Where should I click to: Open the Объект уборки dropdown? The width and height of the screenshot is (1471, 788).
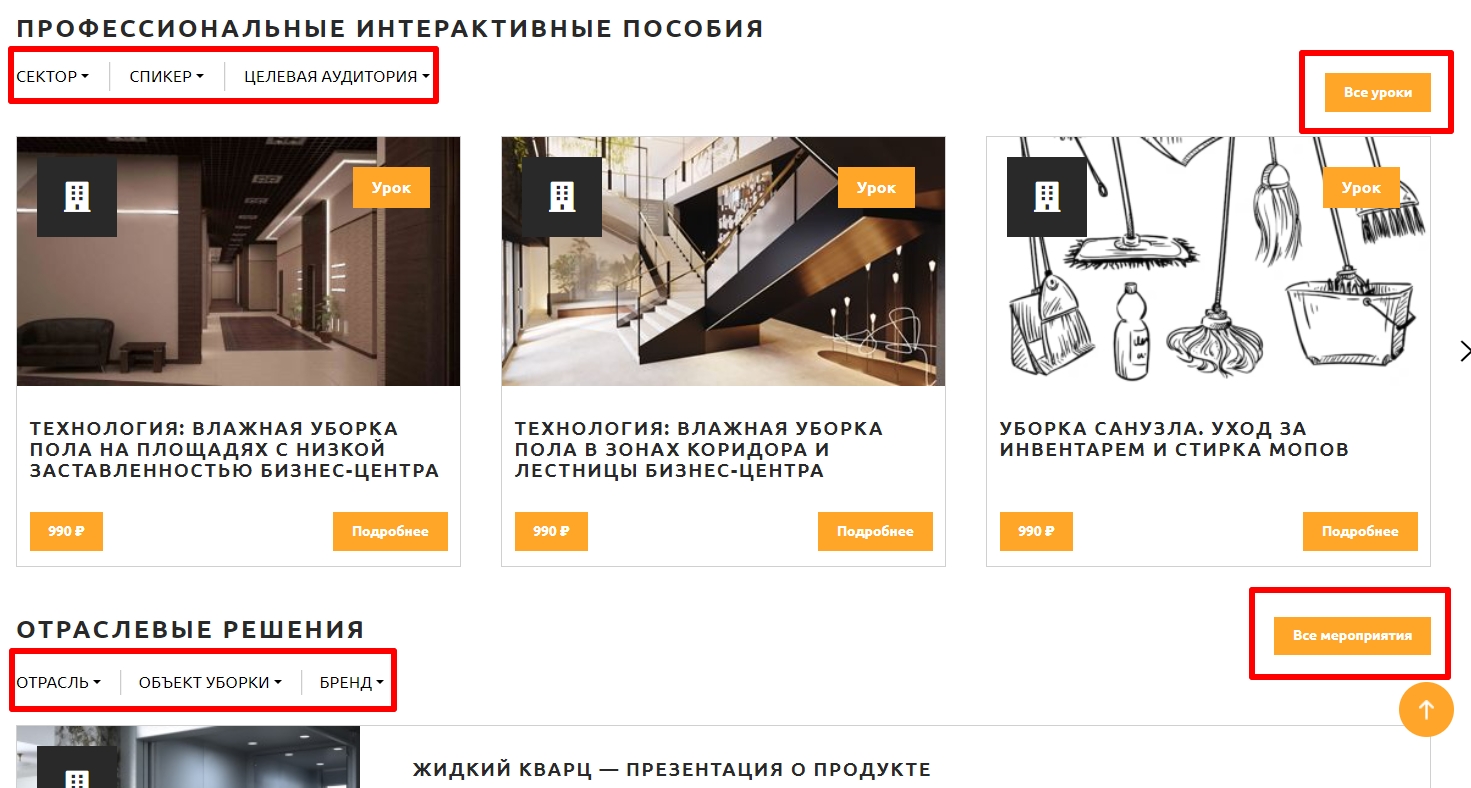[211, 683]
